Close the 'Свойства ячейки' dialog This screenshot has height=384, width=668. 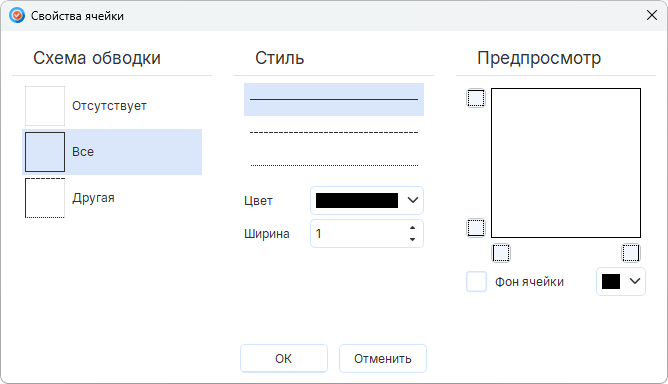[x=651, y=15]
